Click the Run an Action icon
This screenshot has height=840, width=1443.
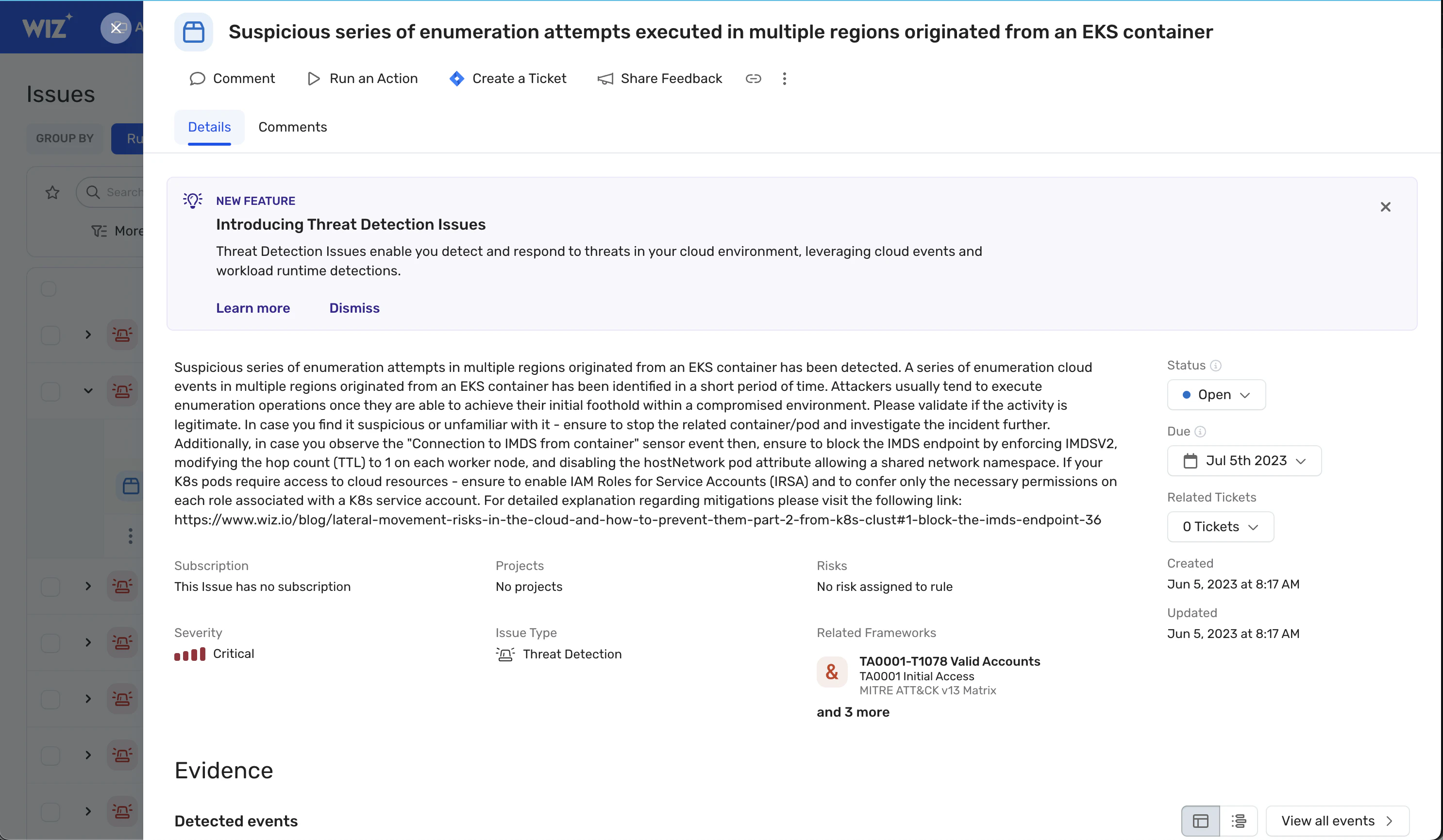(x=314, y=78)
